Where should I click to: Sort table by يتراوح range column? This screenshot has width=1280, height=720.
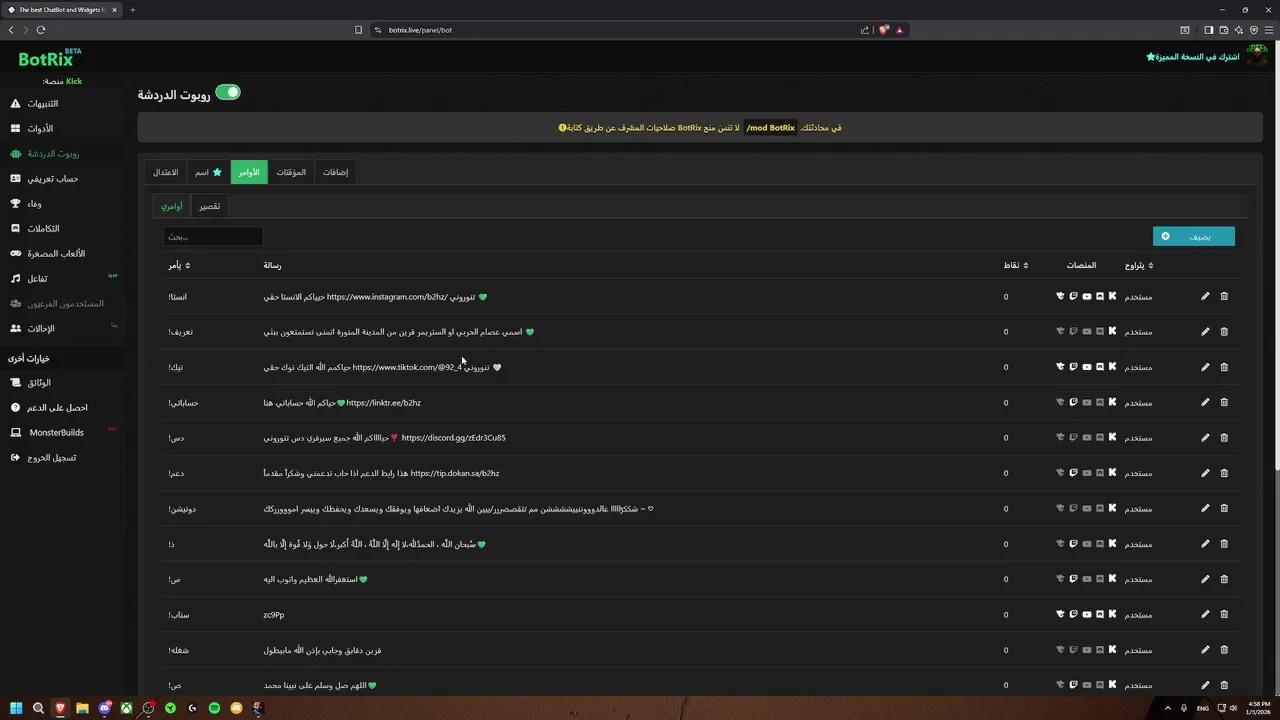pyautogui.click(x=1139, y=265)
